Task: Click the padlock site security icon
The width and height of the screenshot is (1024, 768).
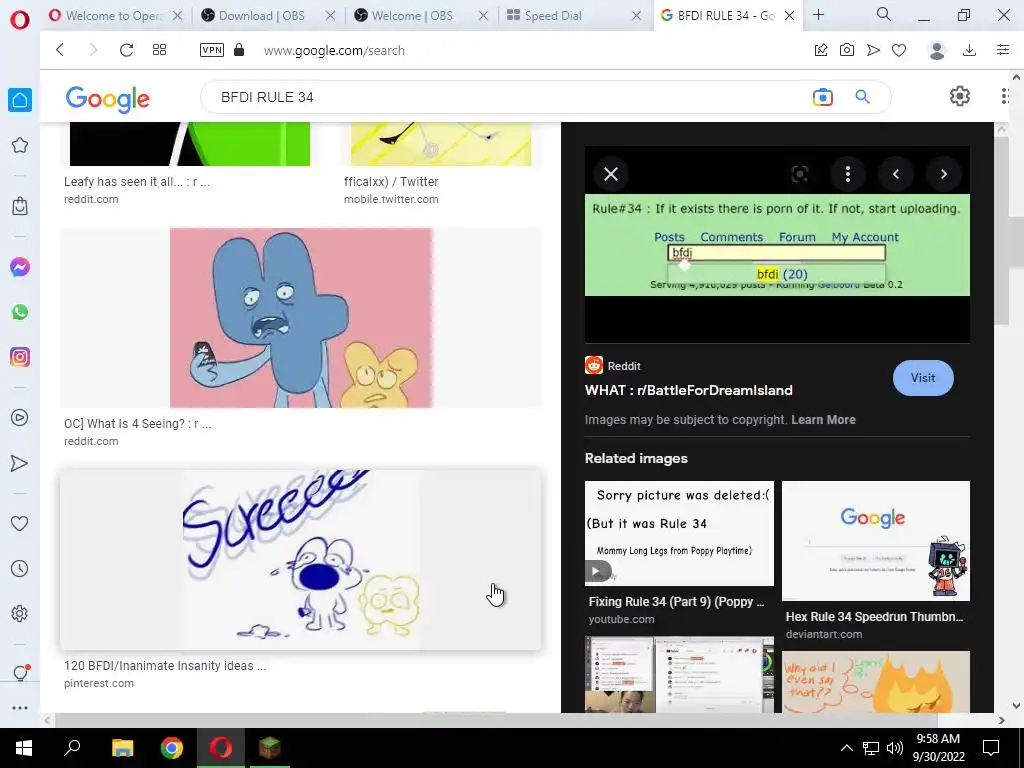Action: pos(239,50)
